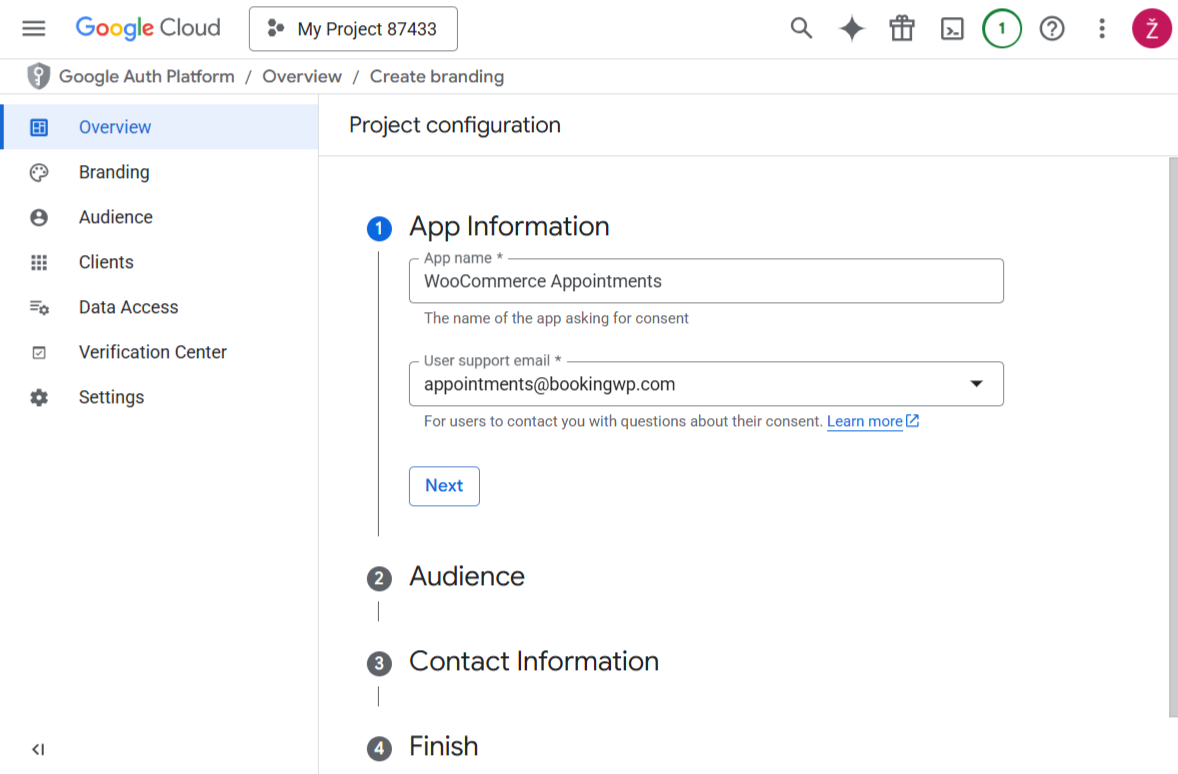Open the main navigation hamburger menu

[34, 29]
